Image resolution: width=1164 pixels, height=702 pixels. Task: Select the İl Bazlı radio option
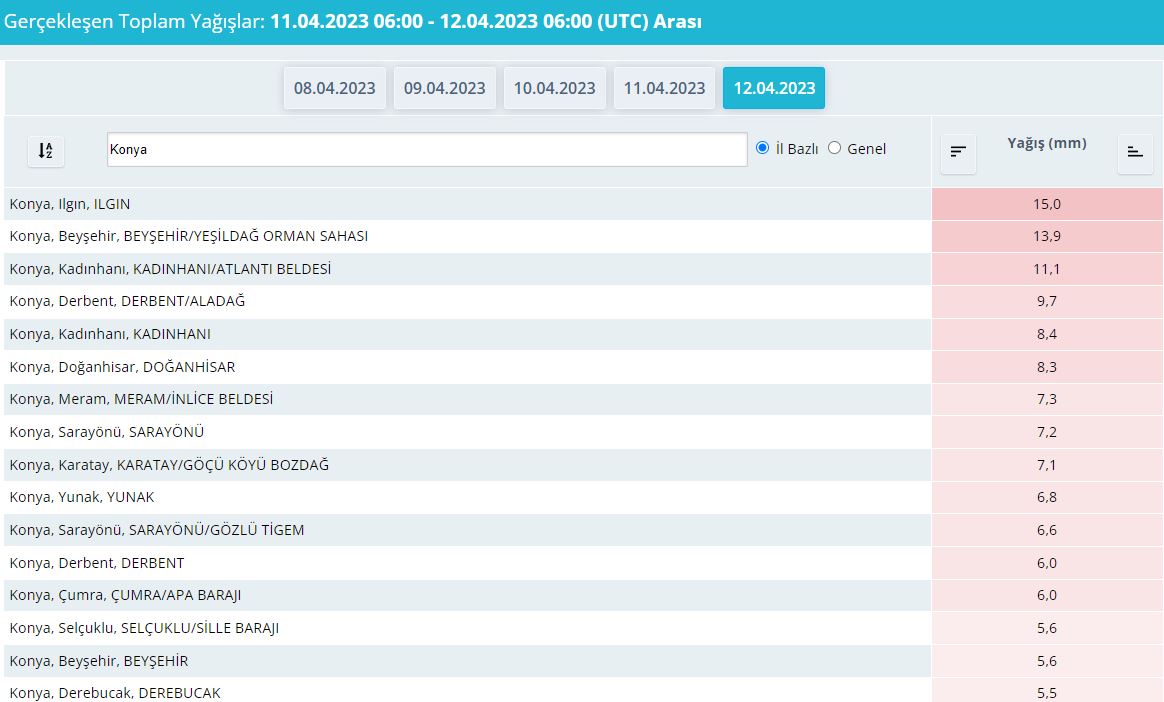tap(763, 148)
